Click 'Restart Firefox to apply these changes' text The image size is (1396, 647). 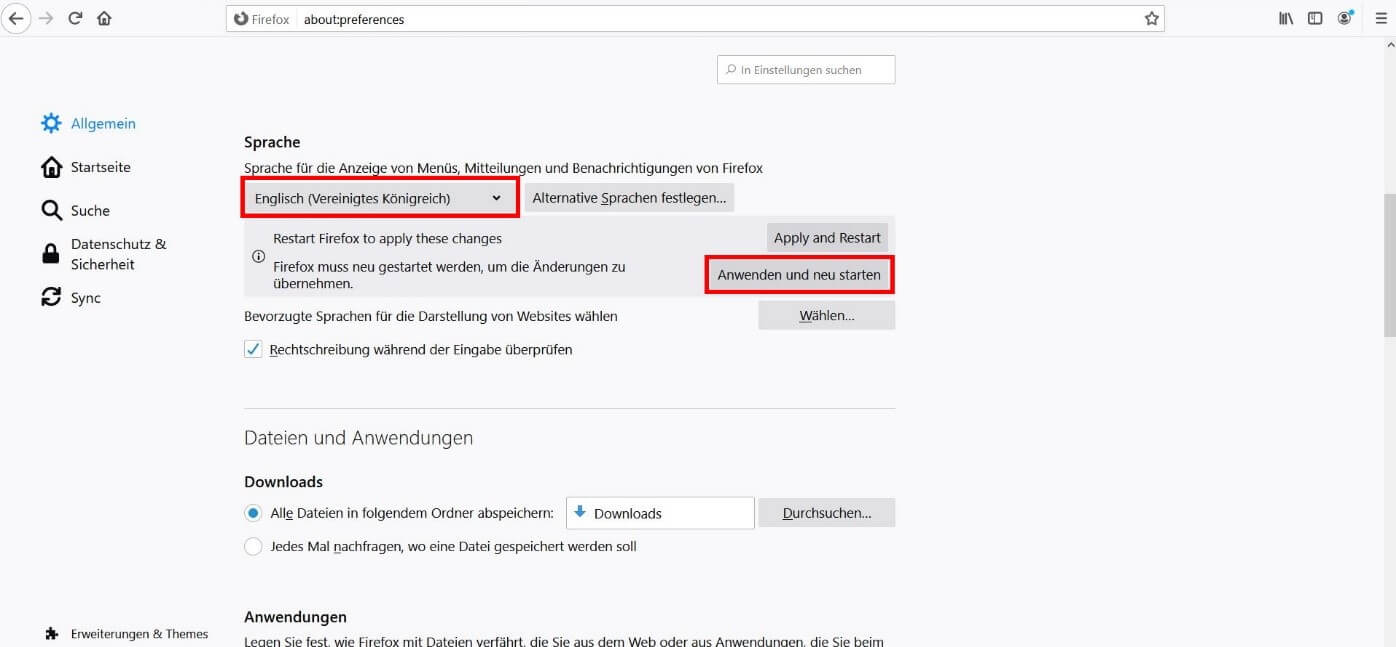388,239
